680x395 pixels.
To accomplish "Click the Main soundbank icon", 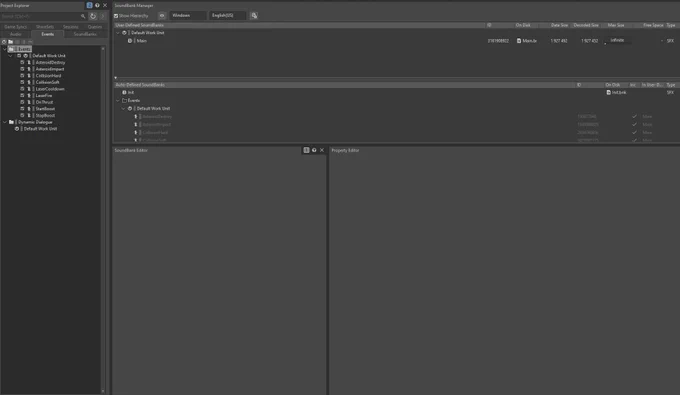I will pos(130,41).
